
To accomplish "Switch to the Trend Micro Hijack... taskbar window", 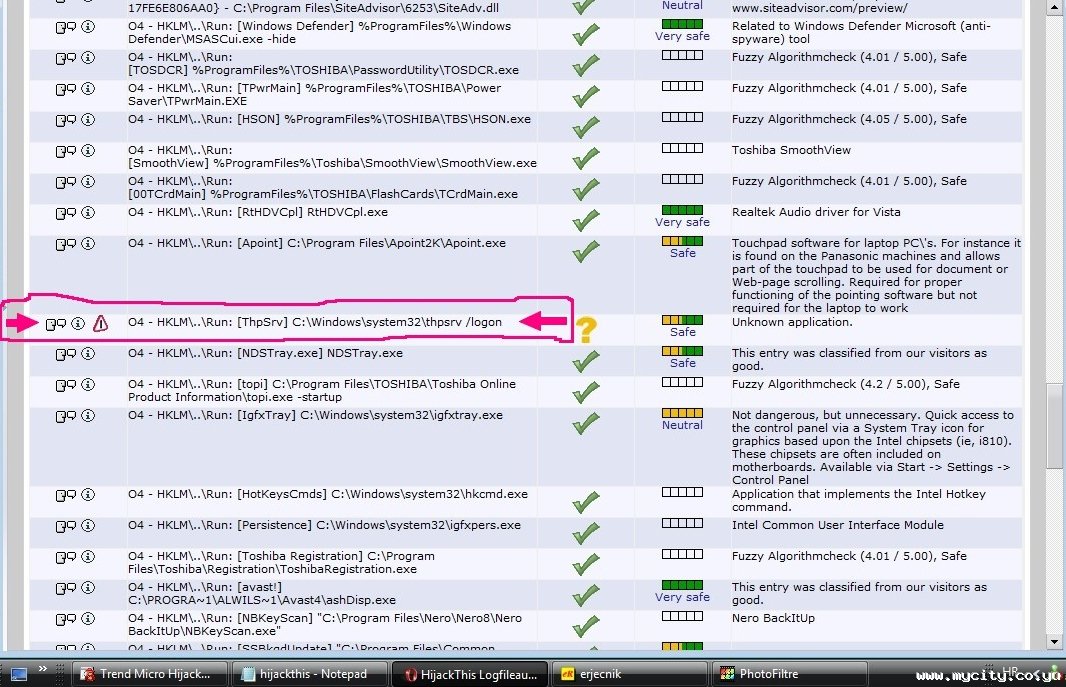I will pyautogui.click(x=148, y=674).
